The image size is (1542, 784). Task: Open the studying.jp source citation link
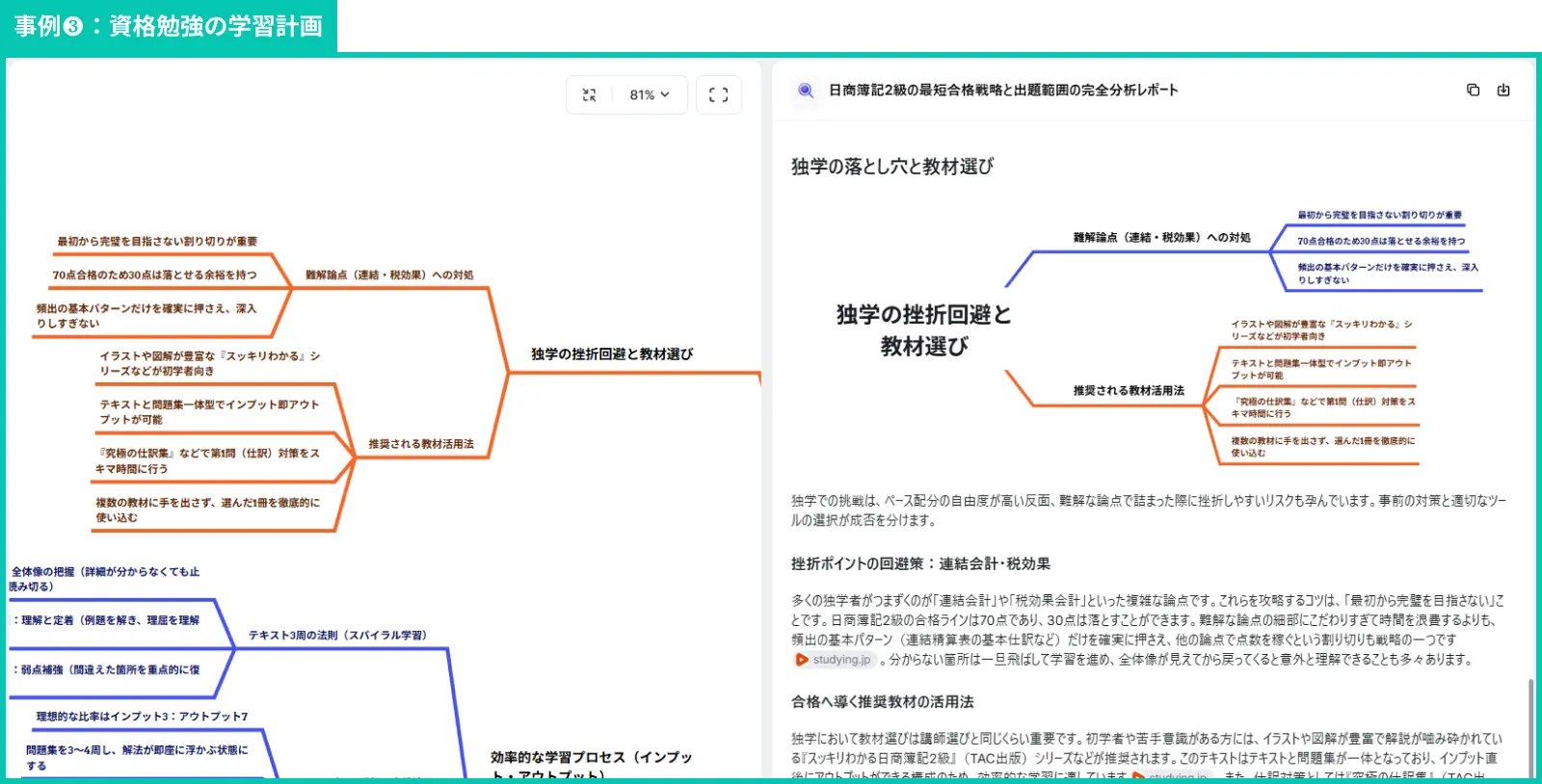pos(840,660)
